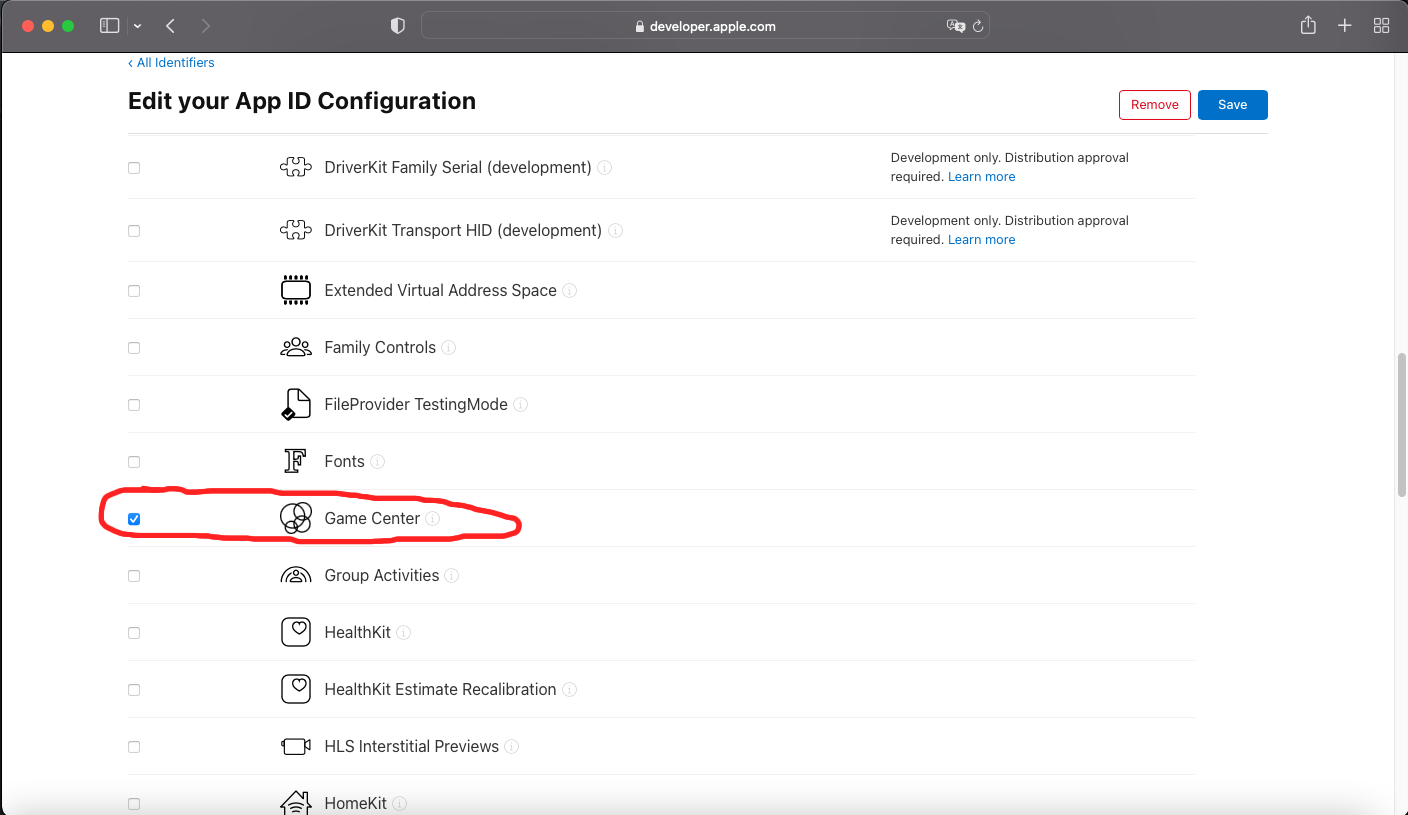Viewport: 1408px width, 815px height.
Task: Click Learn more for DriverKit Transport HID
Action: [x=981, y=239]
